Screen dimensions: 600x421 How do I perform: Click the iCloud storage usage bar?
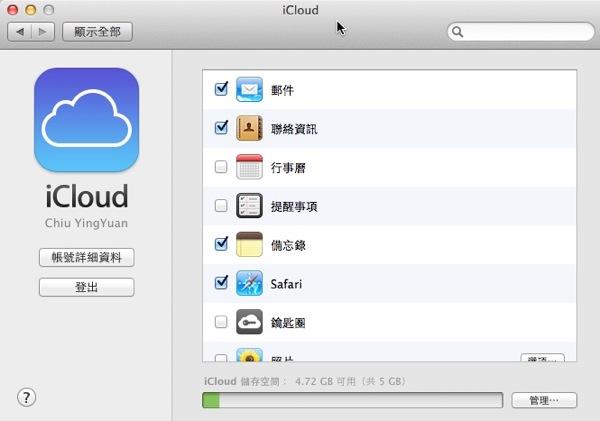coord(352,400)
